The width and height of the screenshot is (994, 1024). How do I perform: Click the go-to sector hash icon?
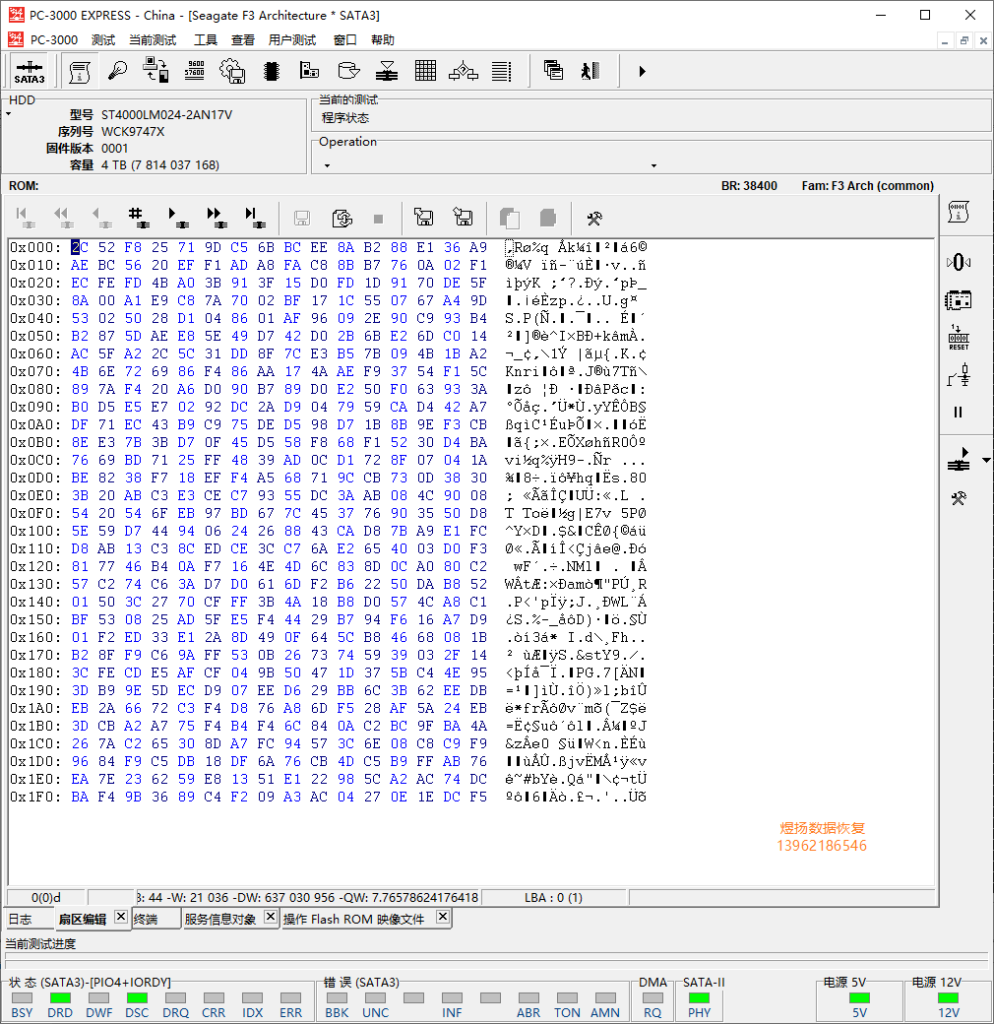tap(137, 217)
